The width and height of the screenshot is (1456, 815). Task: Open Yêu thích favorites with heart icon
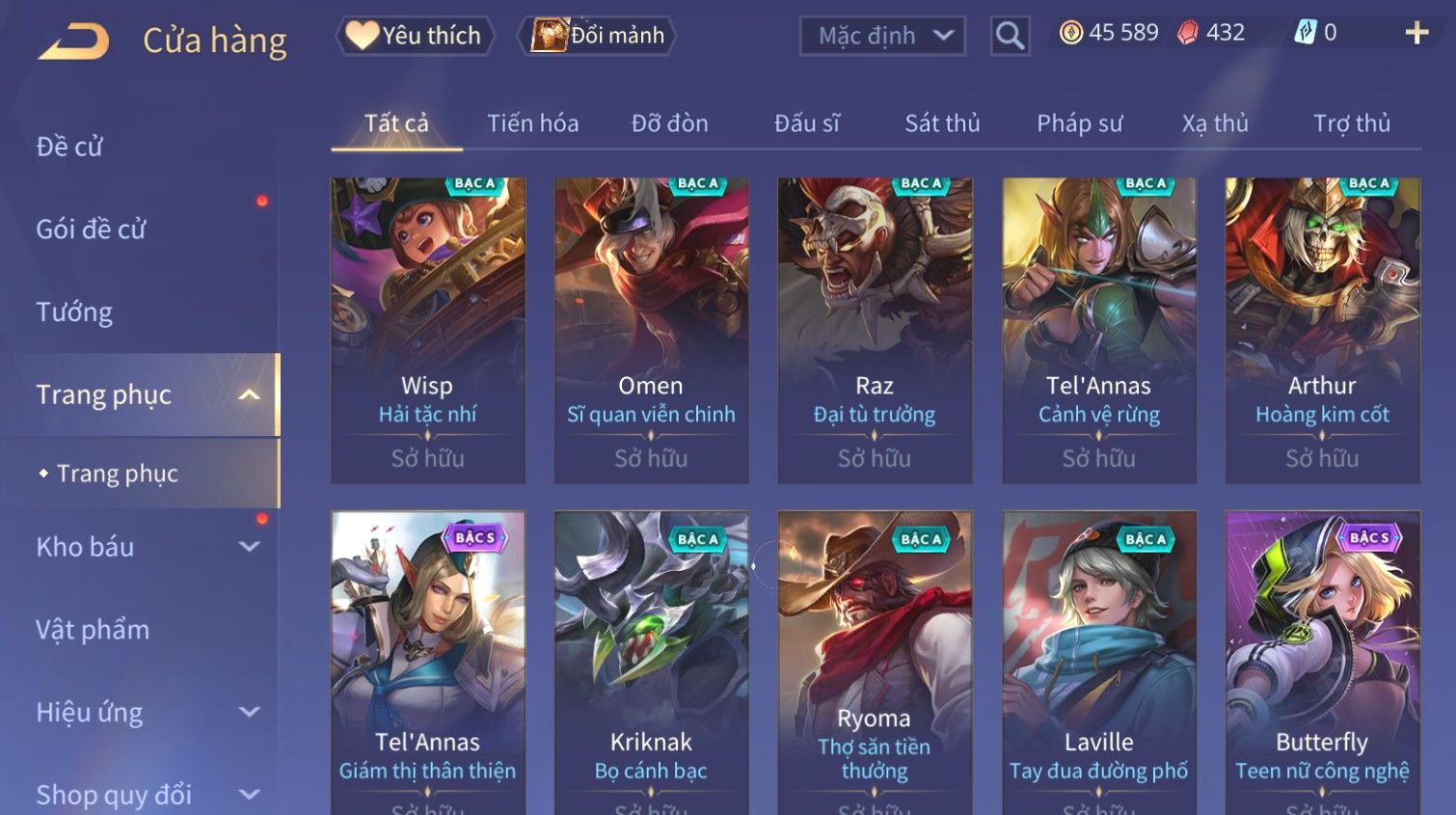click(x=415, y=36)
